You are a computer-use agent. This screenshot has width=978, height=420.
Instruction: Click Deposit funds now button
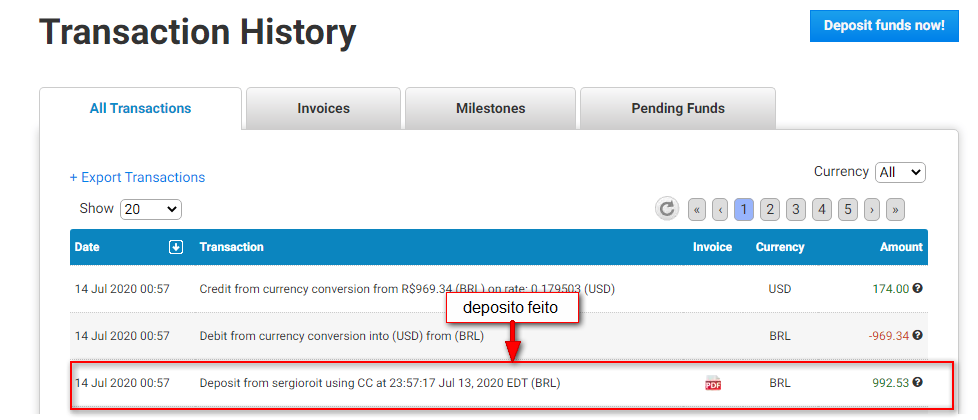tap(884, 25)
